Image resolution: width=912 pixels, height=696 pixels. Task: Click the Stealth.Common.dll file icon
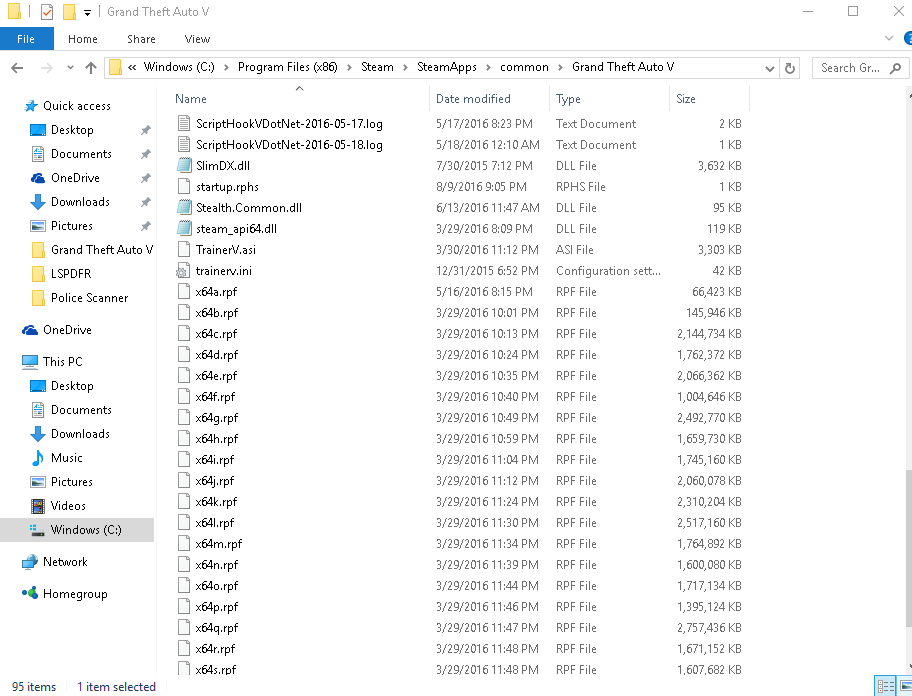click(x=184, y=208)
